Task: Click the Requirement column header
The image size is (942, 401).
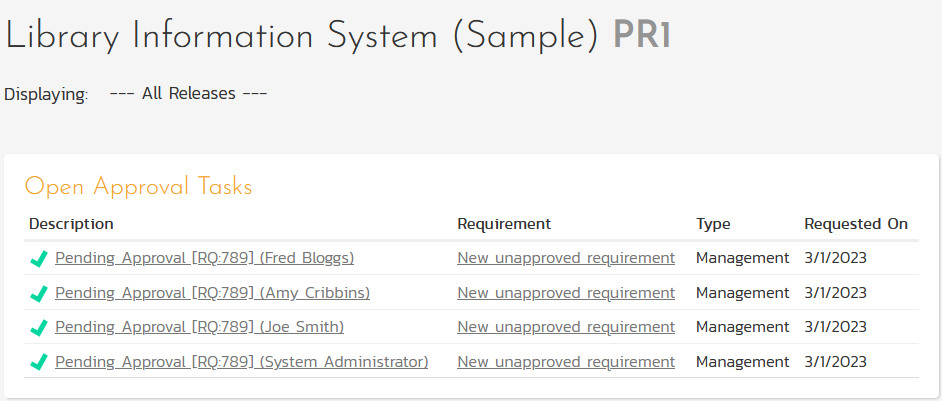Action: 504,224
